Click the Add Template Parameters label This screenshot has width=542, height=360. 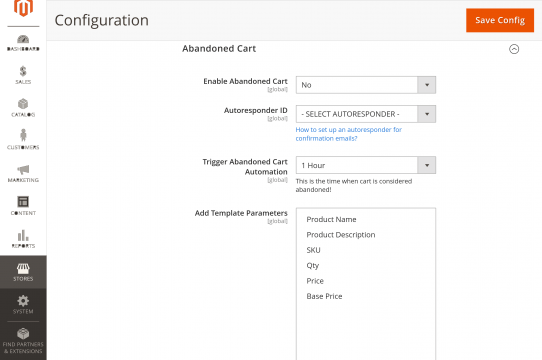(241, 213)
